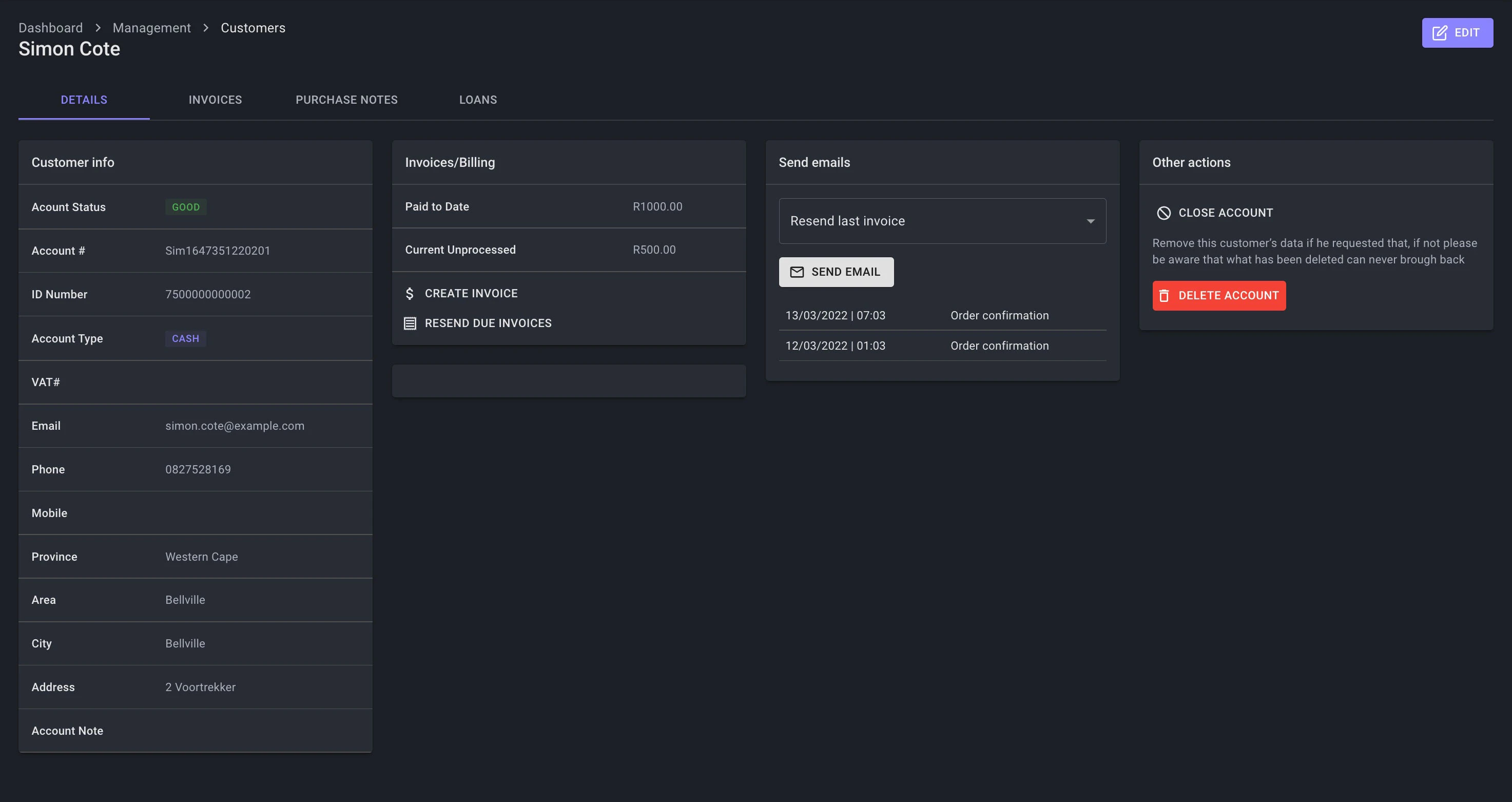1512x802 pixels.
Task: Click the dropdown arrow in Send emails
Action: [1090, 221]
